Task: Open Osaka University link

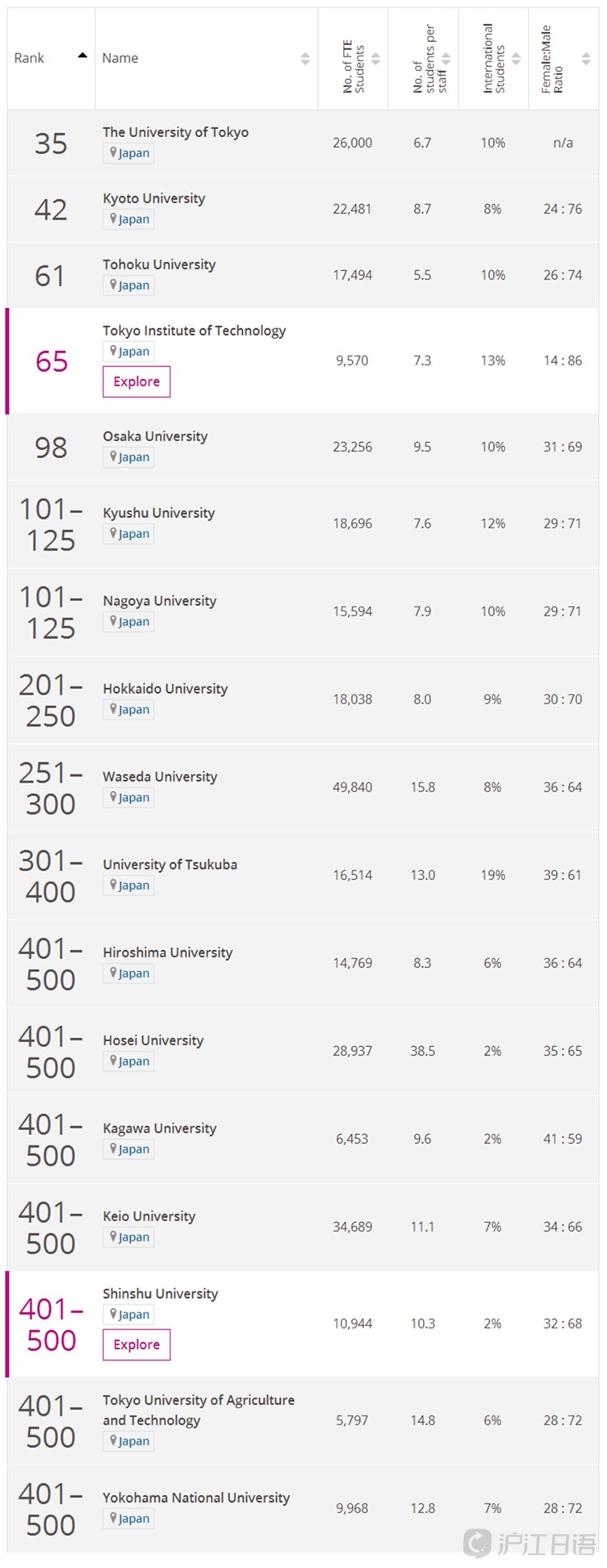Action: [155, 436]
